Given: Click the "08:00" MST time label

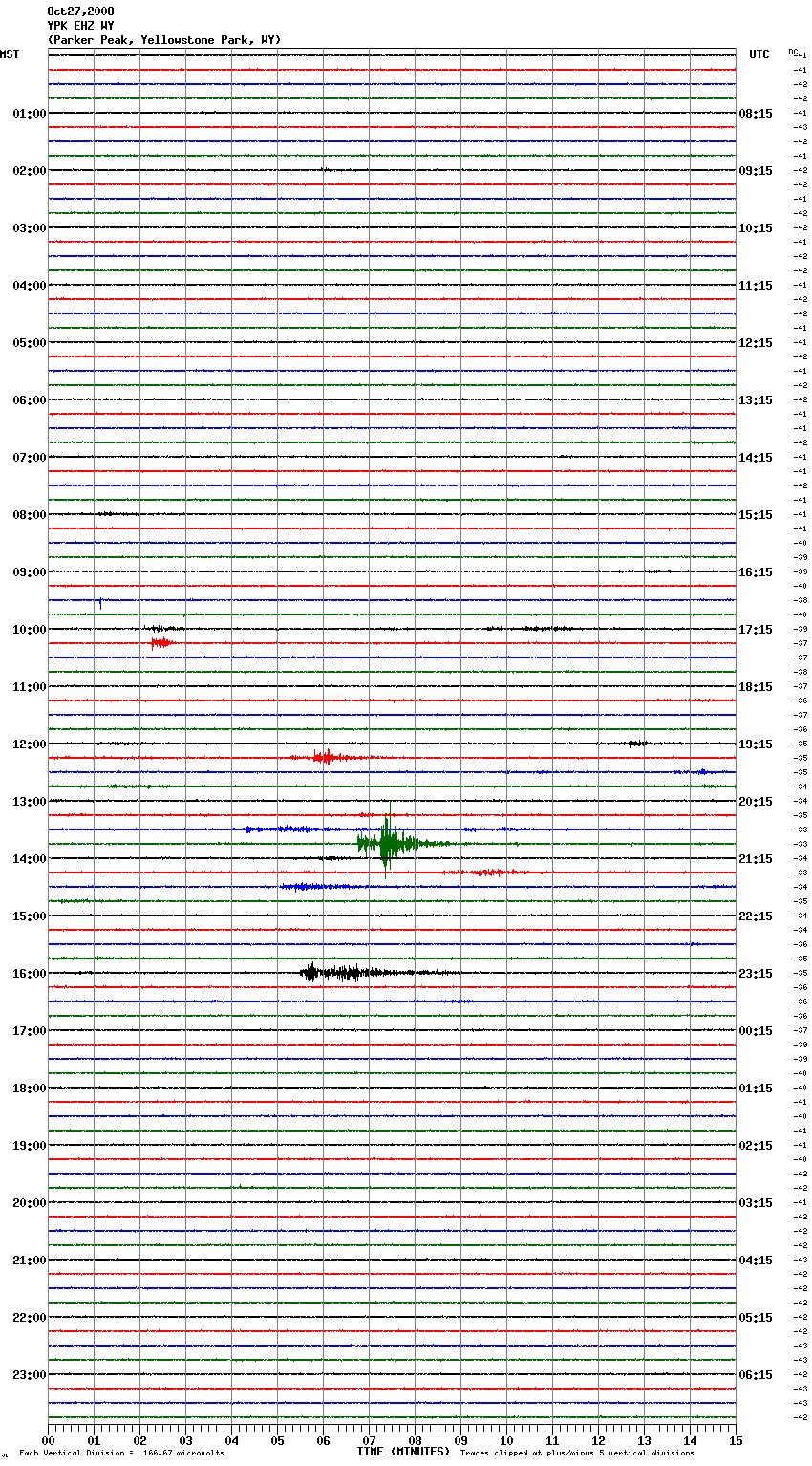Looking at the screenshot, I should pos(30,515).
